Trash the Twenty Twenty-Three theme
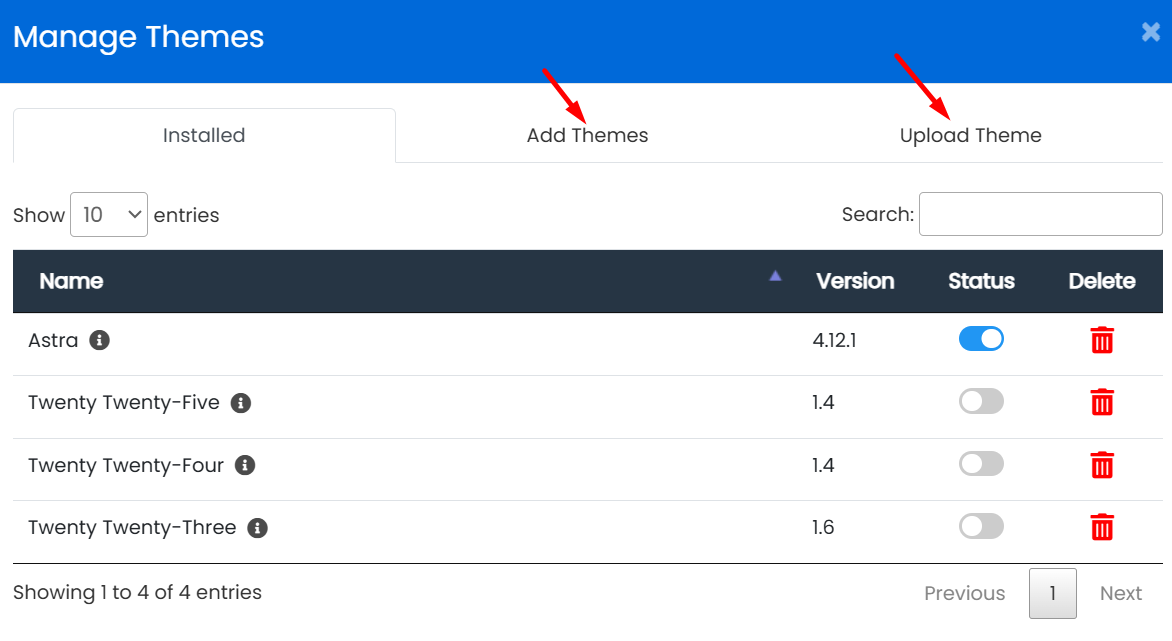The image size is (1172, 641). pyautogui.click(x=1101, y=528)
